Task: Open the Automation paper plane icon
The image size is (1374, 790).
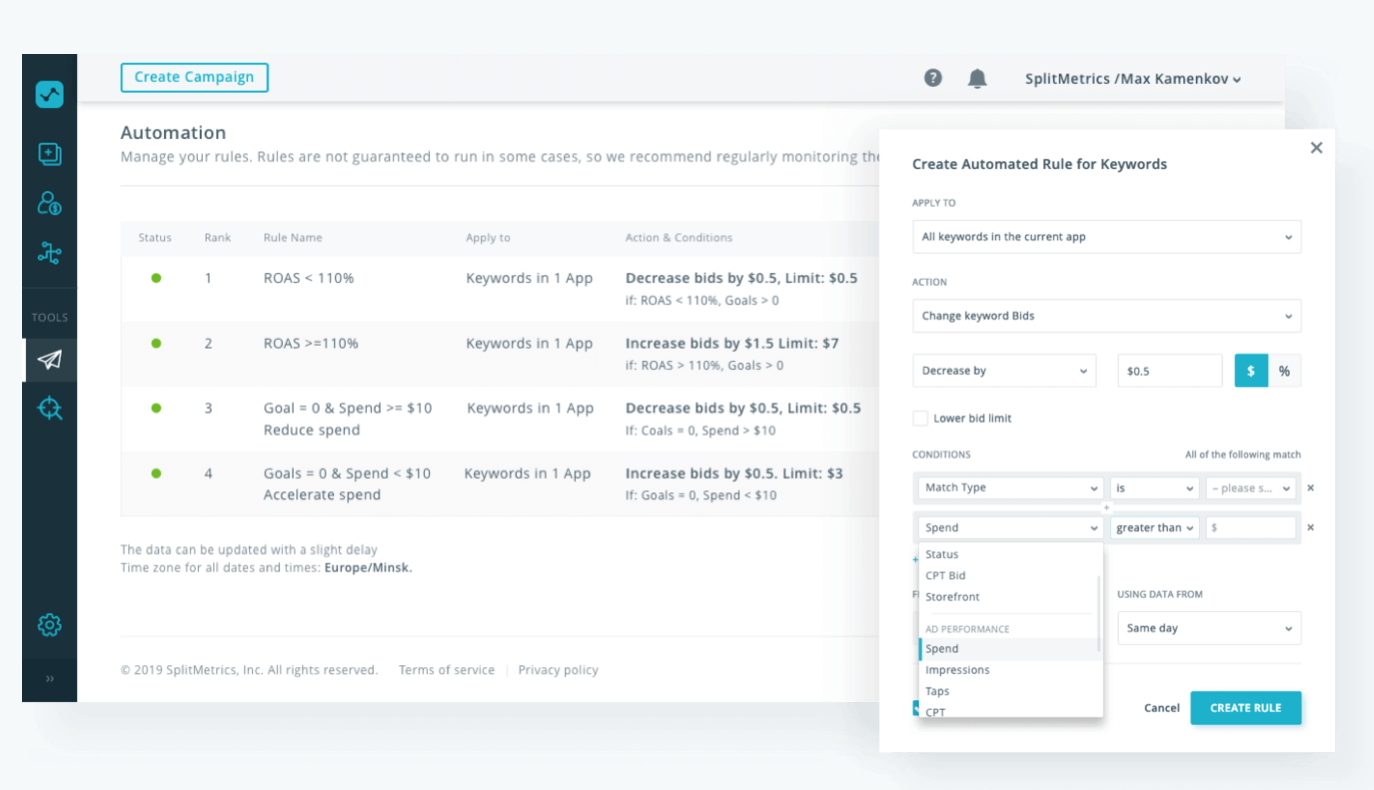Action: [49, 360]
